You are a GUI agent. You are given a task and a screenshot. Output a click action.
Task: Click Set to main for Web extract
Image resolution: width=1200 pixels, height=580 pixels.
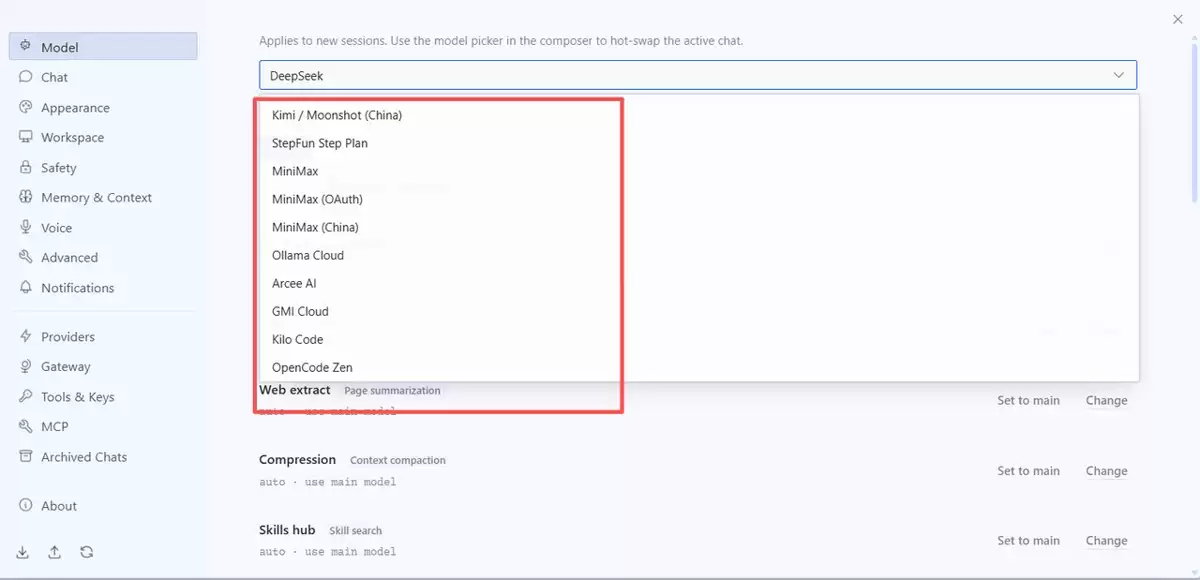coord(1028,400)
